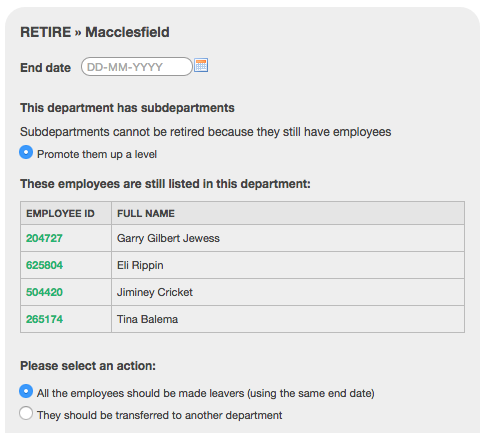The width and height of the screenshot is (485, 433).
Task: Open employee ID 265174 link
Action: click(44, 319)
